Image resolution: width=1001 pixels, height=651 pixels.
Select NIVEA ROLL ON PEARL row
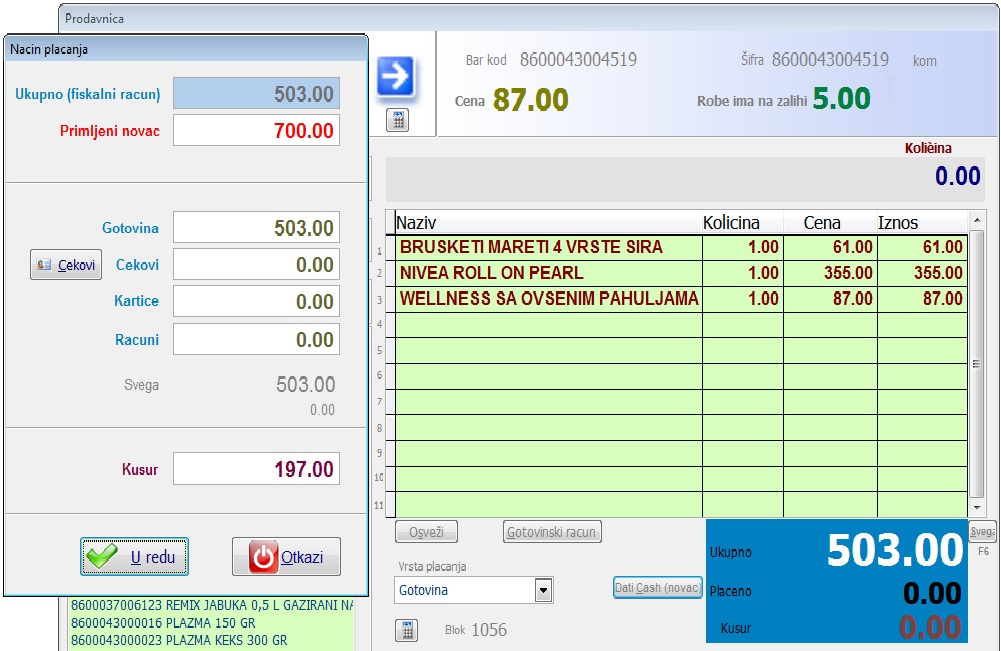click(549, 273)
